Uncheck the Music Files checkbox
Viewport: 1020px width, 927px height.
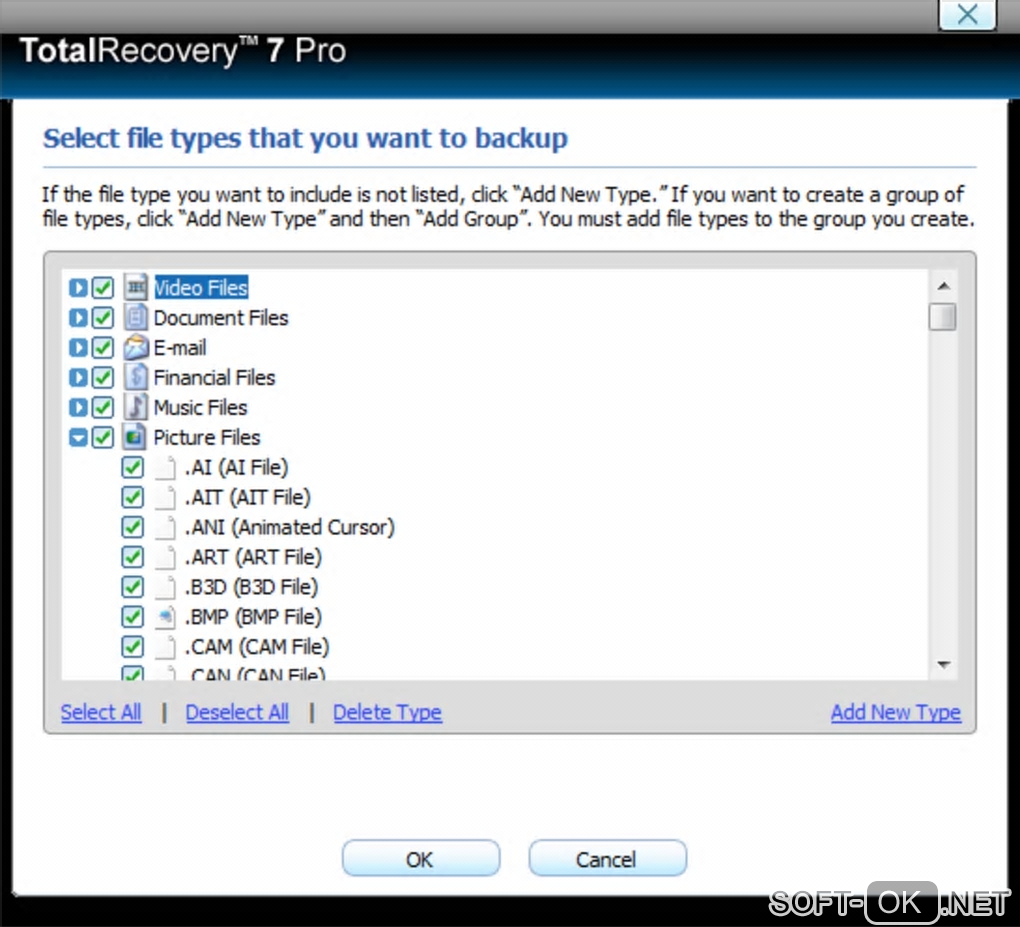pos(102,407)
